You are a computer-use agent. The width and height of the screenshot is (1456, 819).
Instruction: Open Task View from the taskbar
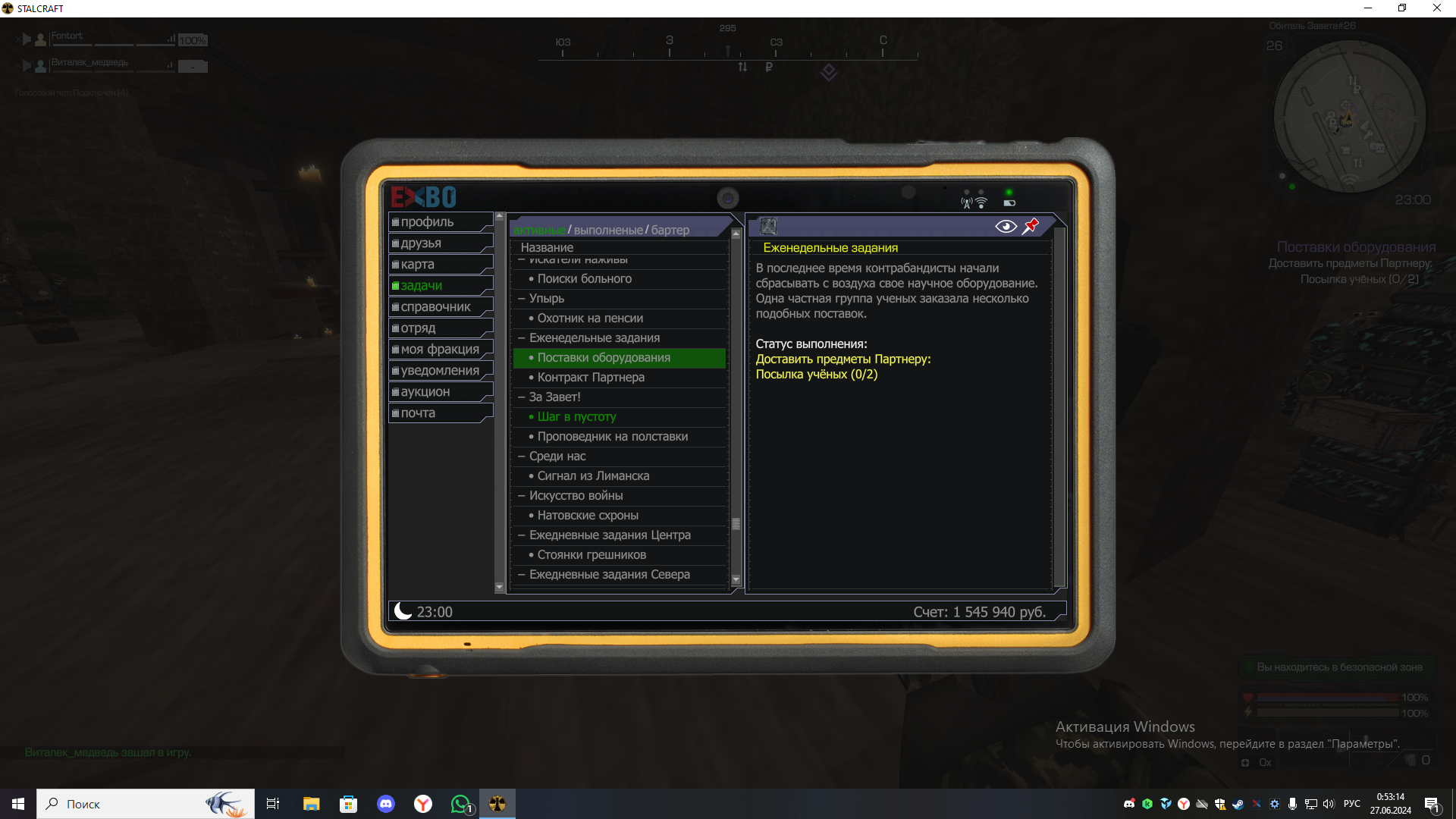273,804
